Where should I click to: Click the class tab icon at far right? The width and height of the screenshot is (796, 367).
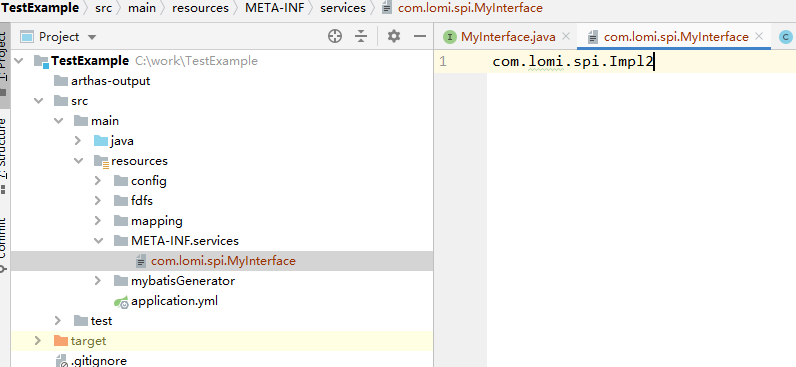(x=786, y=37)
